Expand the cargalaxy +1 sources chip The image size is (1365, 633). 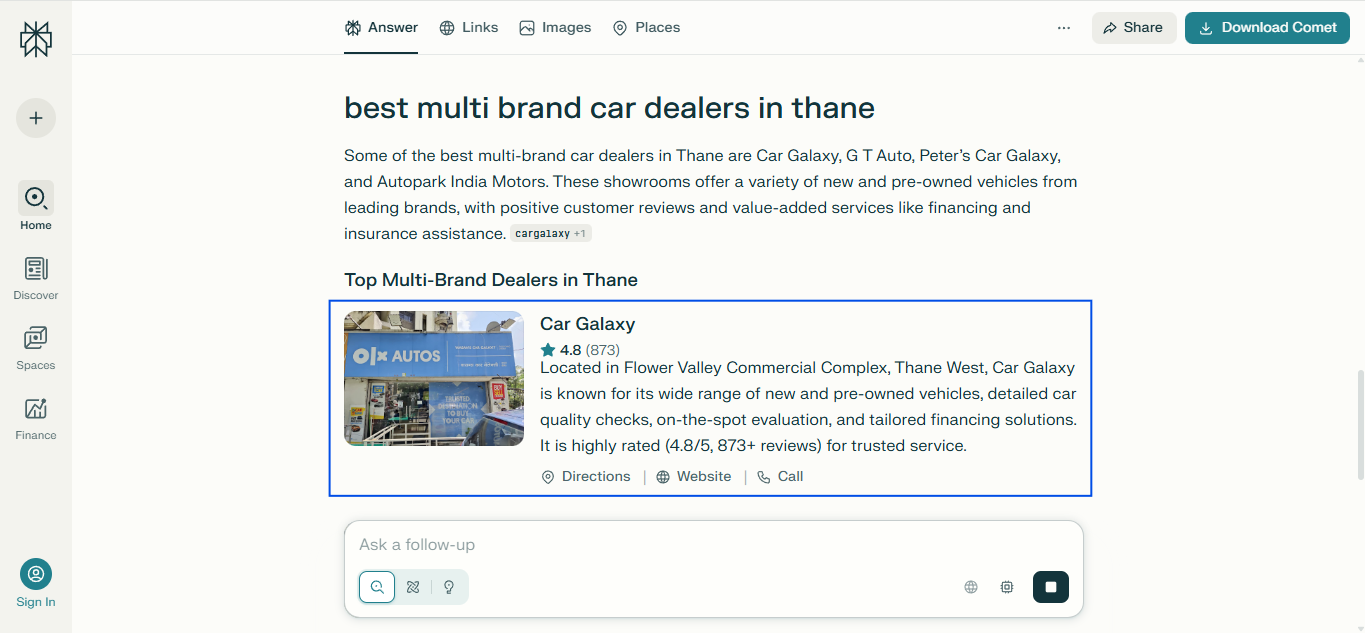click(x=550, y=232)
